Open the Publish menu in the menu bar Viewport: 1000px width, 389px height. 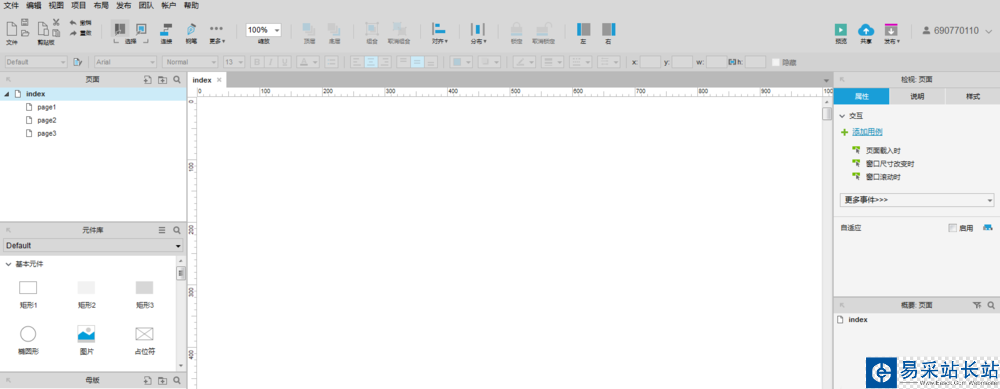coord(123,6)
